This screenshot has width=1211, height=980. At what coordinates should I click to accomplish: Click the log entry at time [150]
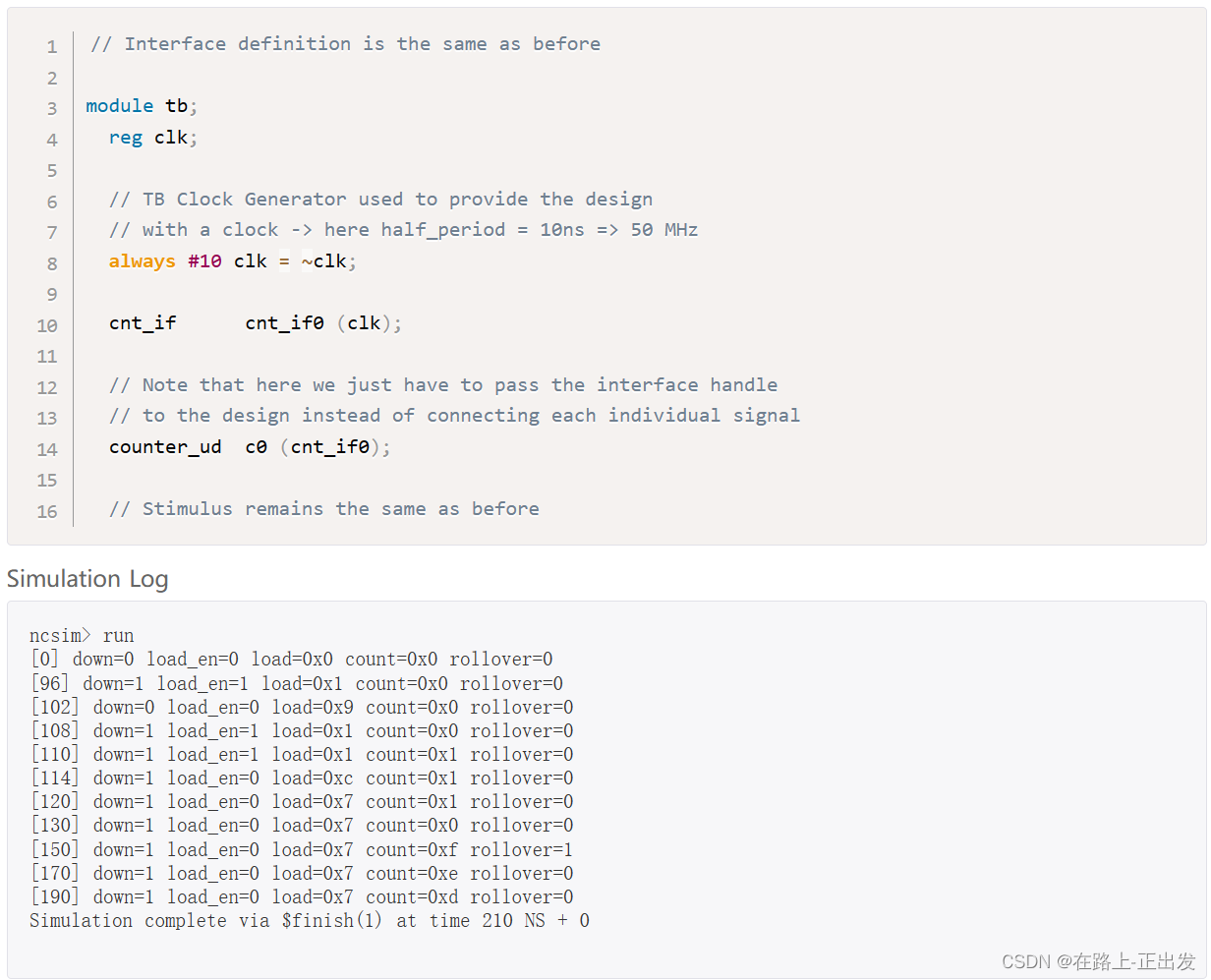pyautogui.click(x=302, y=849)
